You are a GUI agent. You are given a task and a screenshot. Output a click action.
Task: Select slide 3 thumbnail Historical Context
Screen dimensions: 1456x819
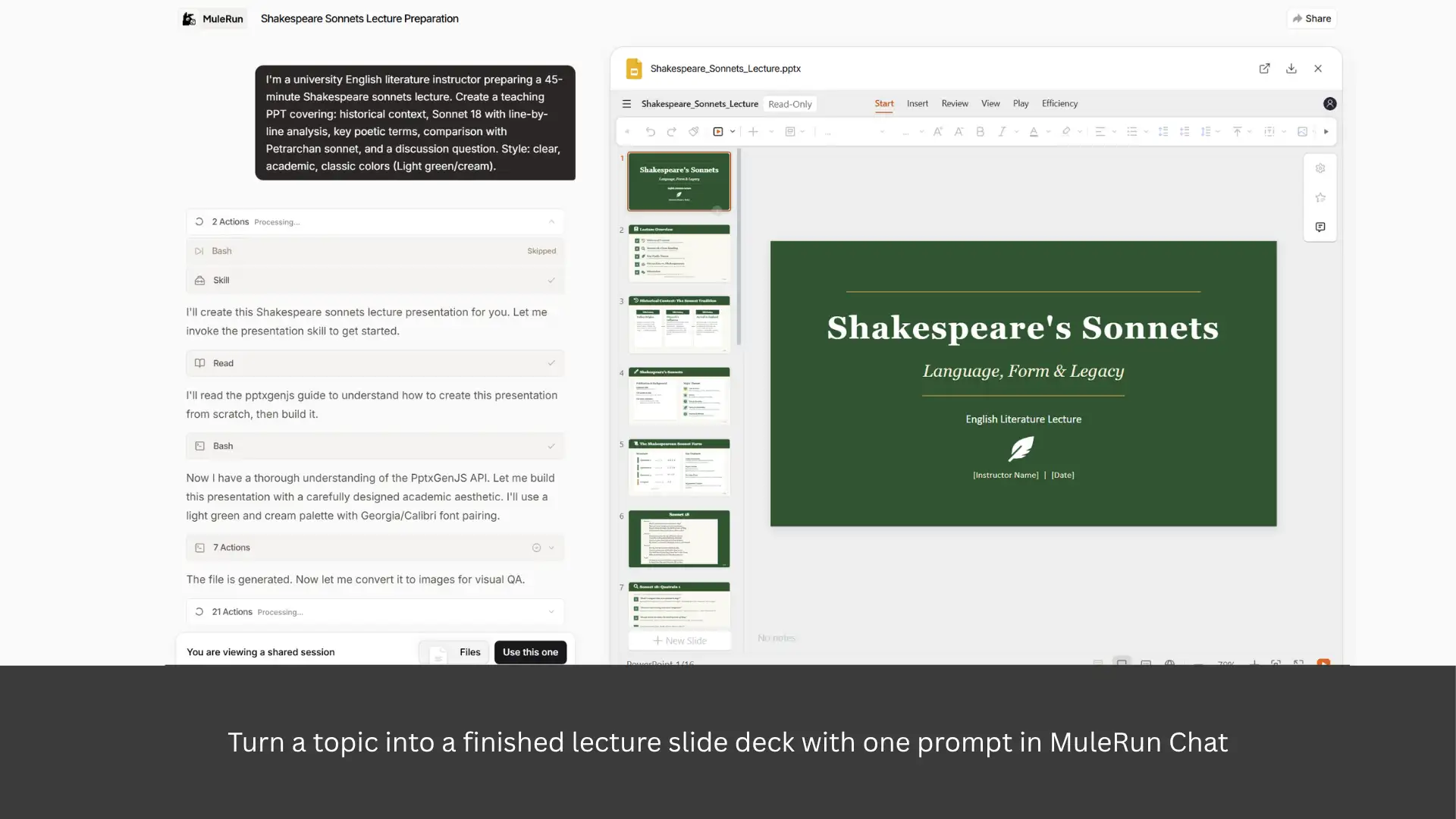tap(679, 324)
